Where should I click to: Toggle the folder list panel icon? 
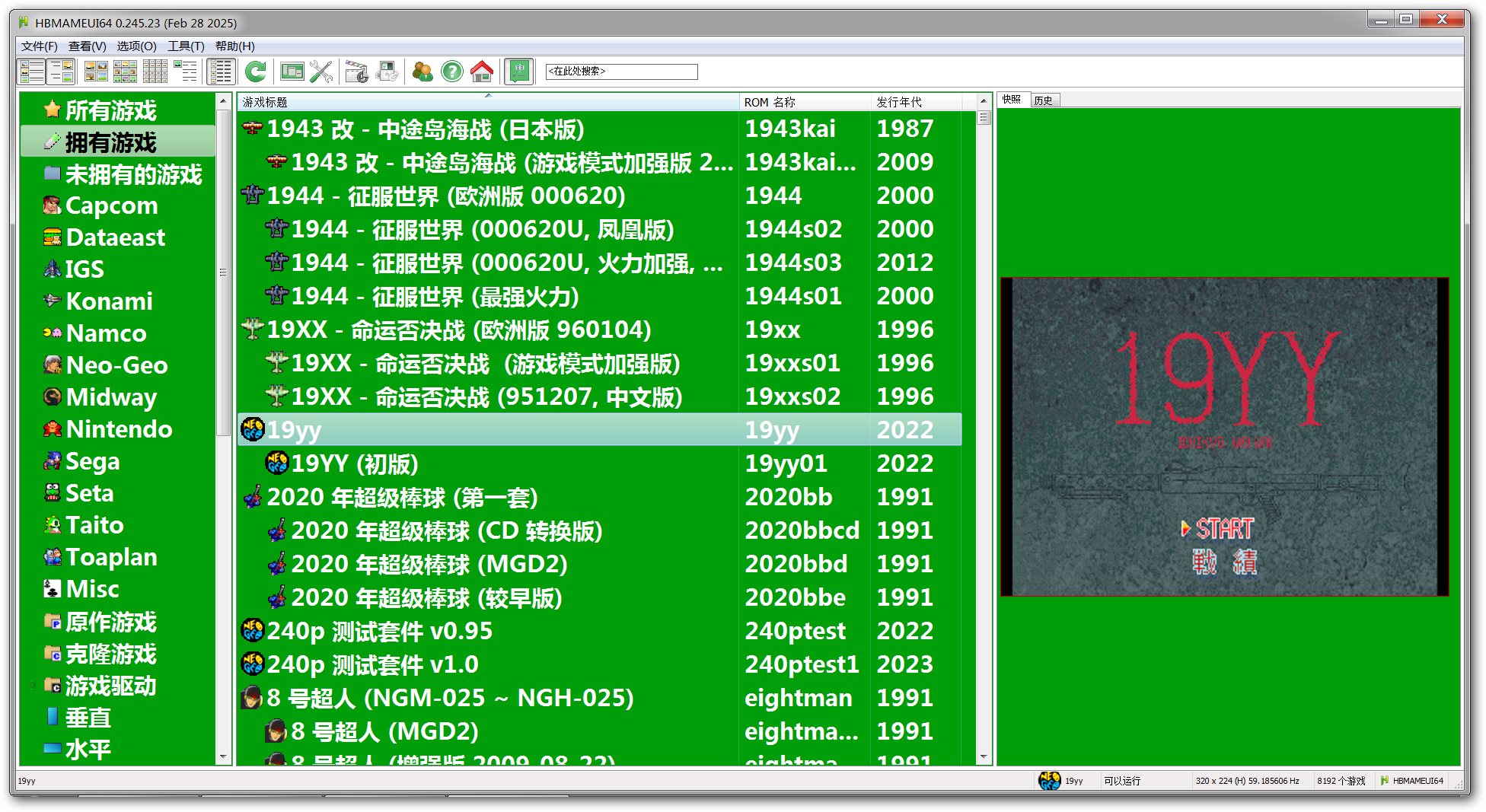click(x=32, y=72)
